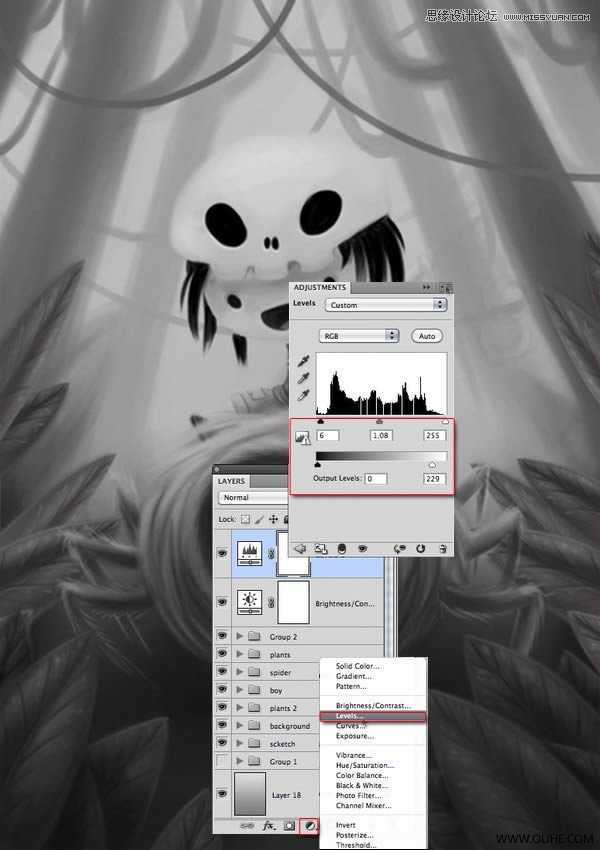
Task: Choose Levels... from the adjustment menu
Action: [373, 716]
